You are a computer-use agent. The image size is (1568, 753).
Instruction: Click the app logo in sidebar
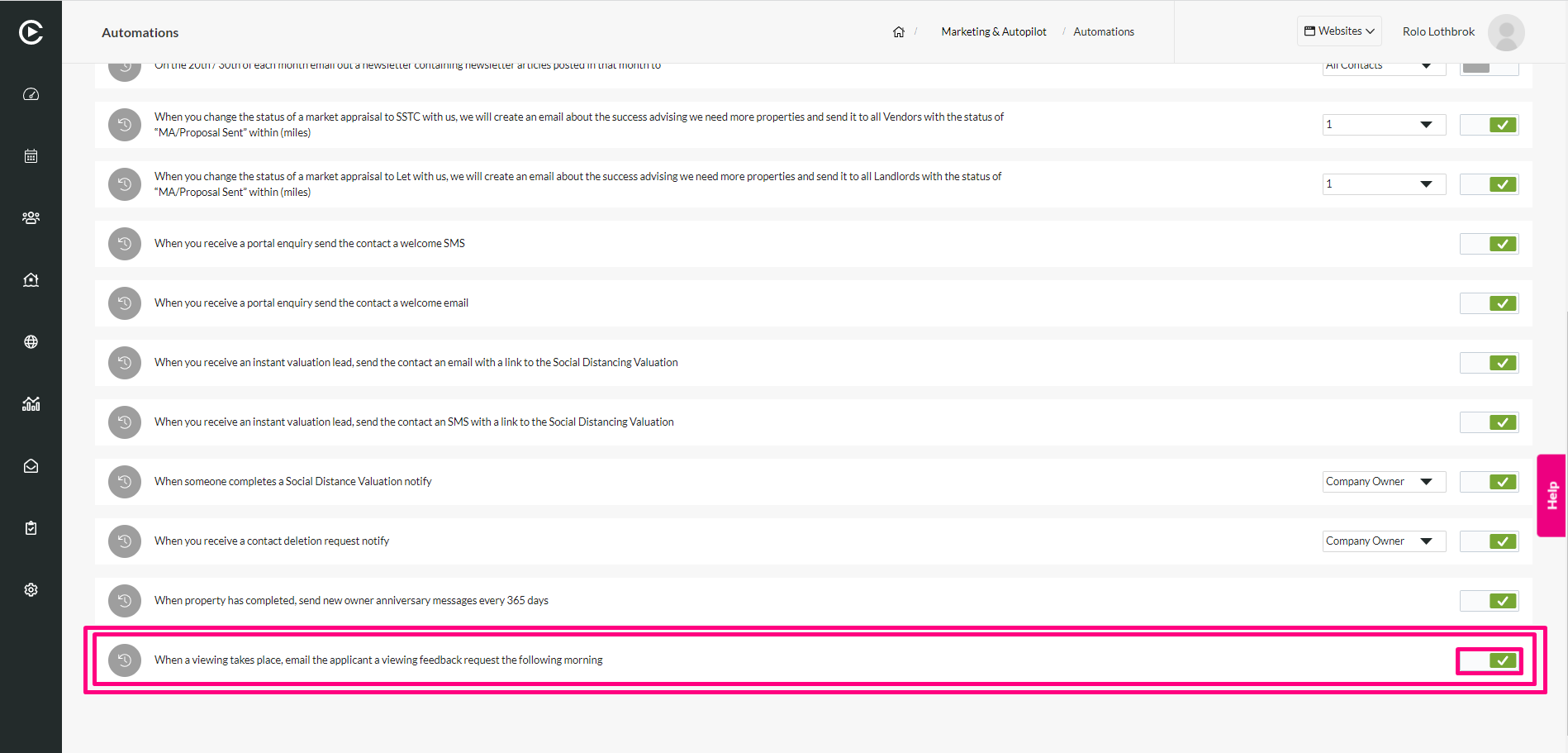pyautogui.click(x=31, y=32)
